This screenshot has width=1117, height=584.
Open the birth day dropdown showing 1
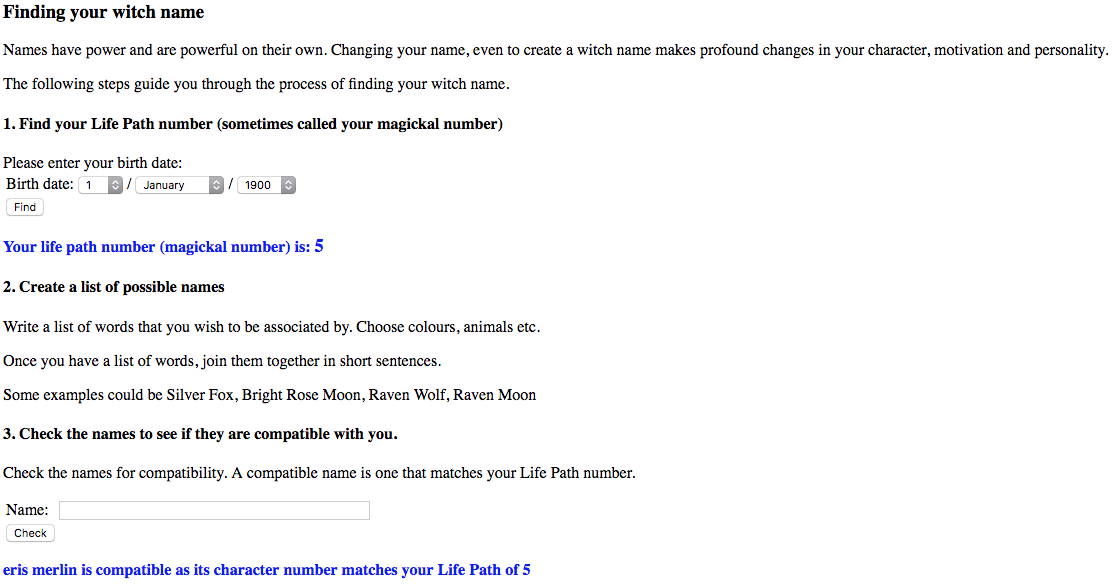100,185
